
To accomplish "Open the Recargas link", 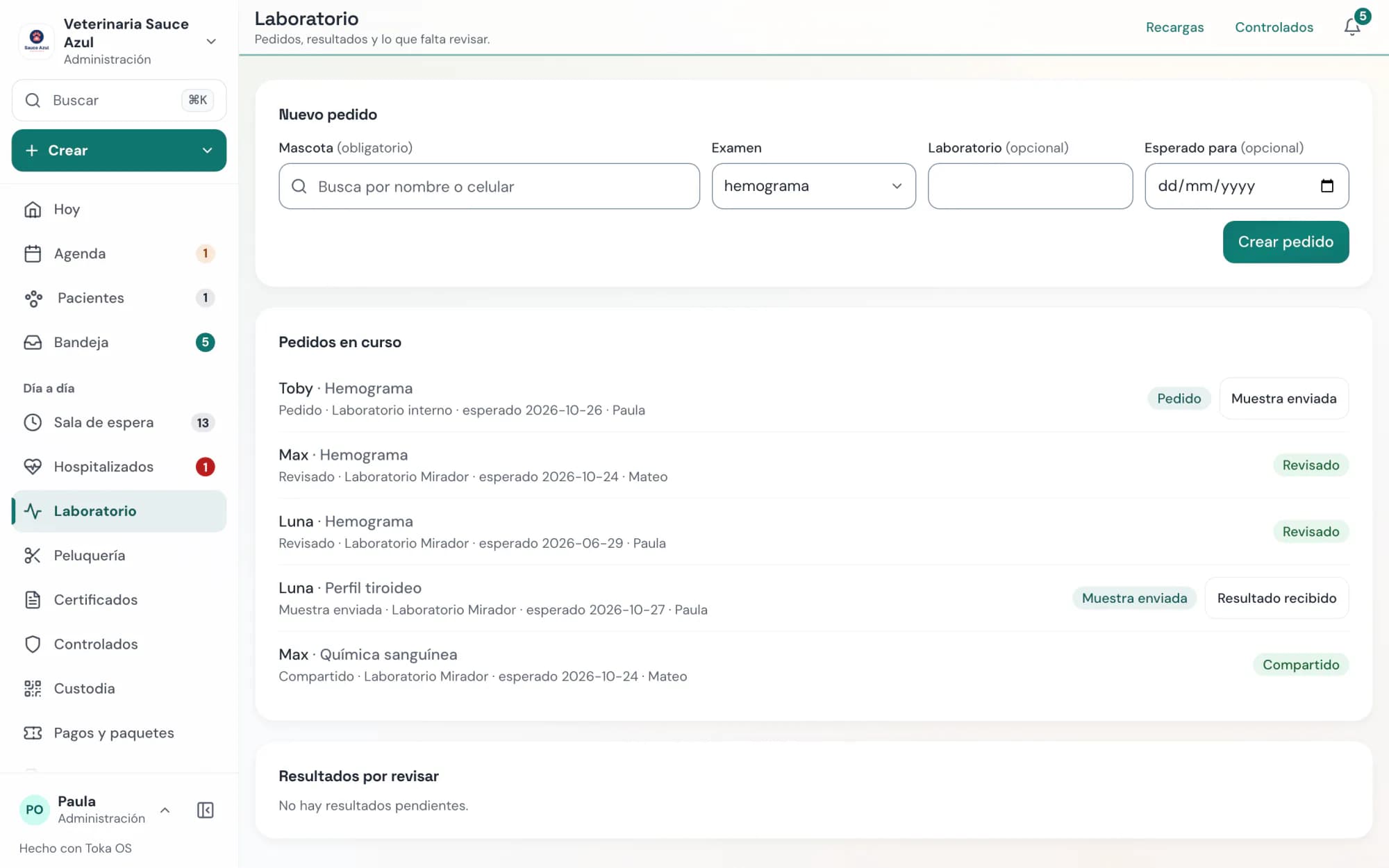I will [x=1174, y=27].
